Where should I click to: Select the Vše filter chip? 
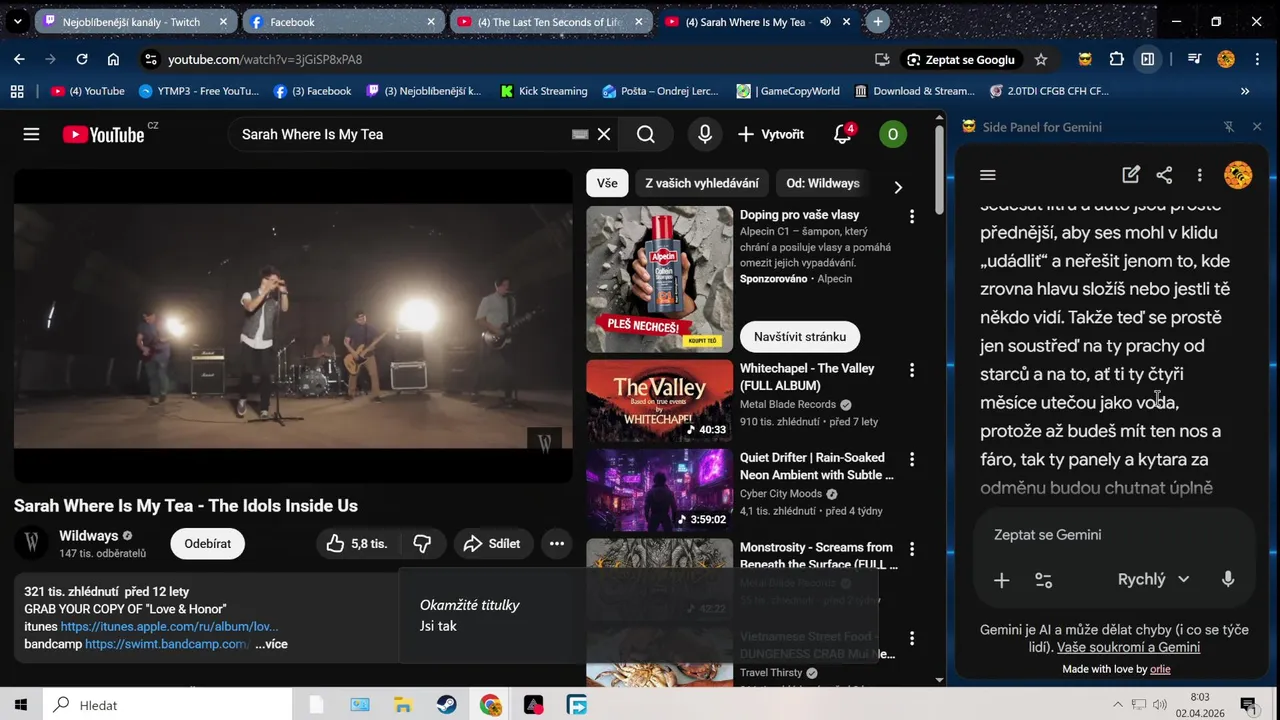click(607, 183)
